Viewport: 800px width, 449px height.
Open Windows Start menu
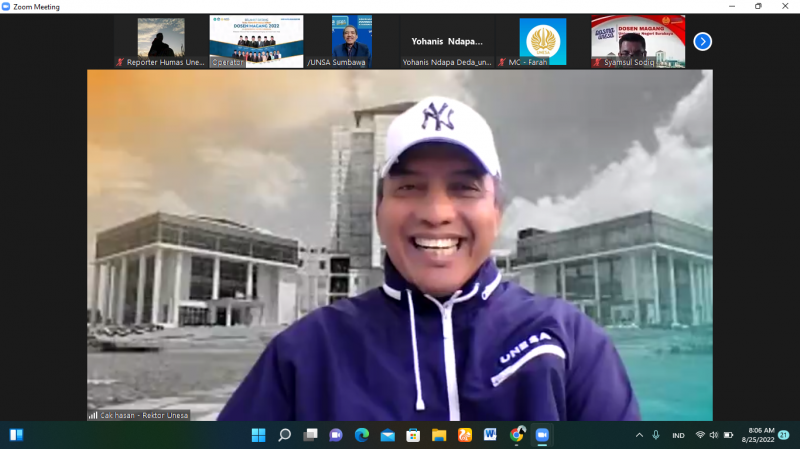click(259, 435)
